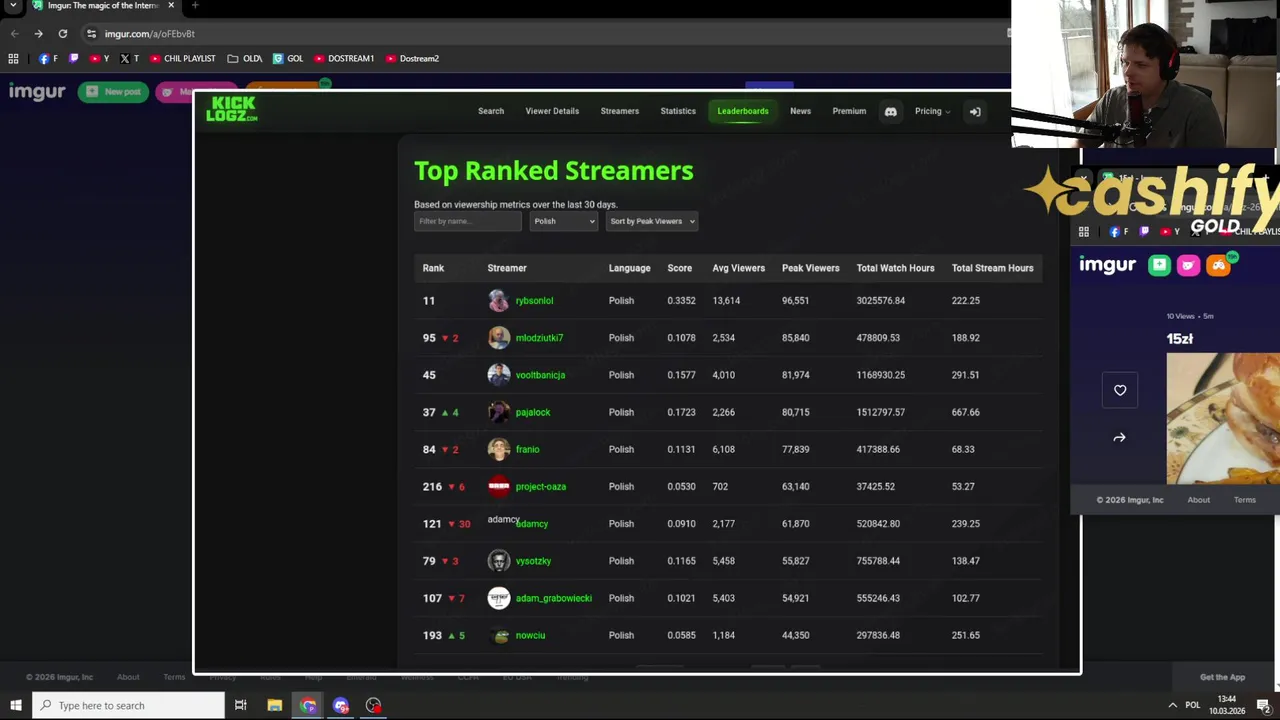1280x720 pixels.
Task: Click the share arrow icon on imgur post
Action: 1120,437
